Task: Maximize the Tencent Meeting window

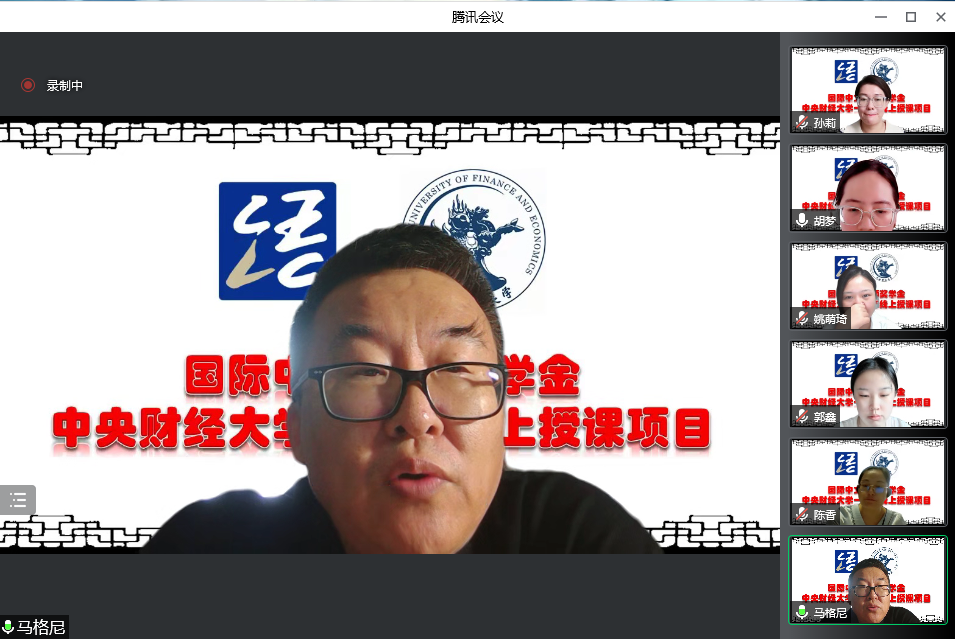Action: coord(911,17)
